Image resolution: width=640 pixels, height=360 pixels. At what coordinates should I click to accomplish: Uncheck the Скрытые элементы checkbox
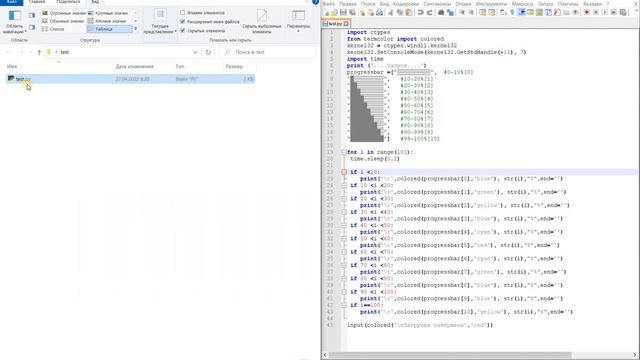pos(182,31)
